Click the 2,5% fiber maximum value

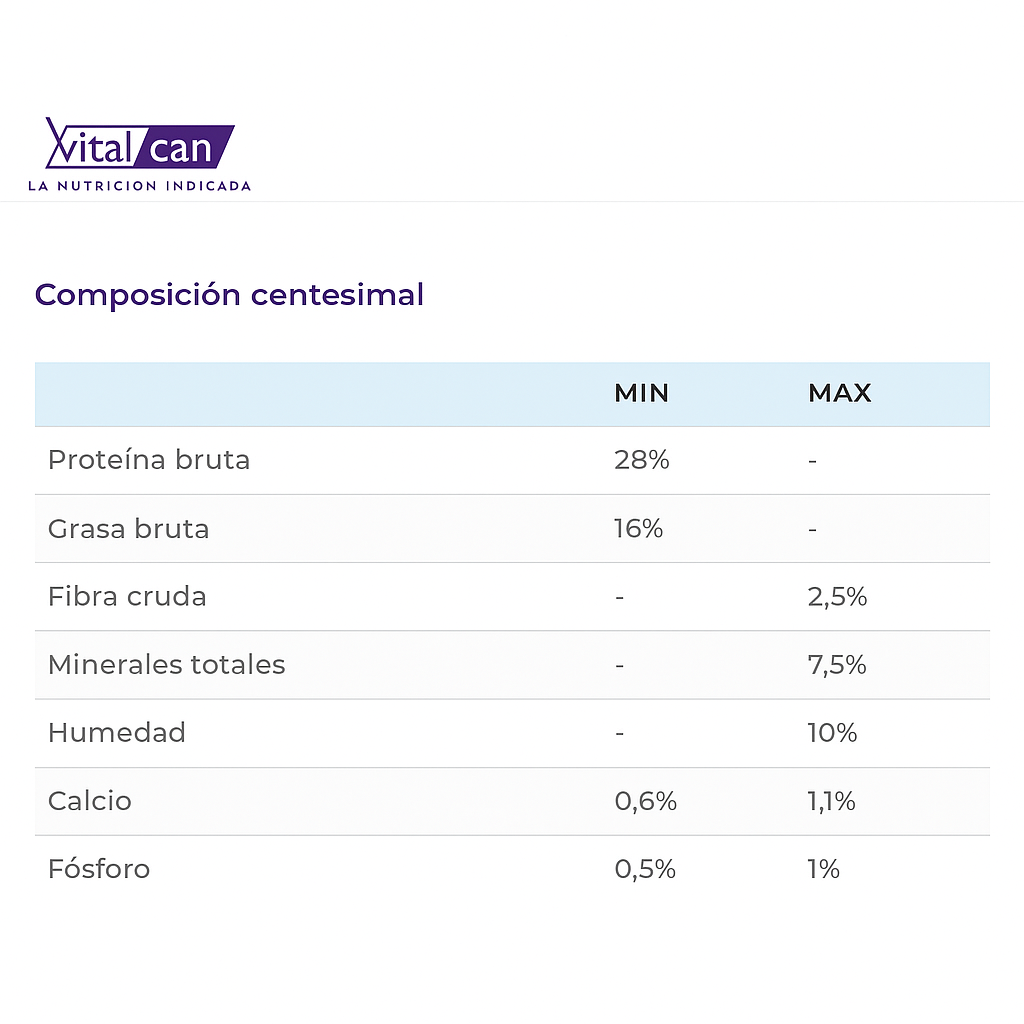pyautogui.click(x=837, y=596)
